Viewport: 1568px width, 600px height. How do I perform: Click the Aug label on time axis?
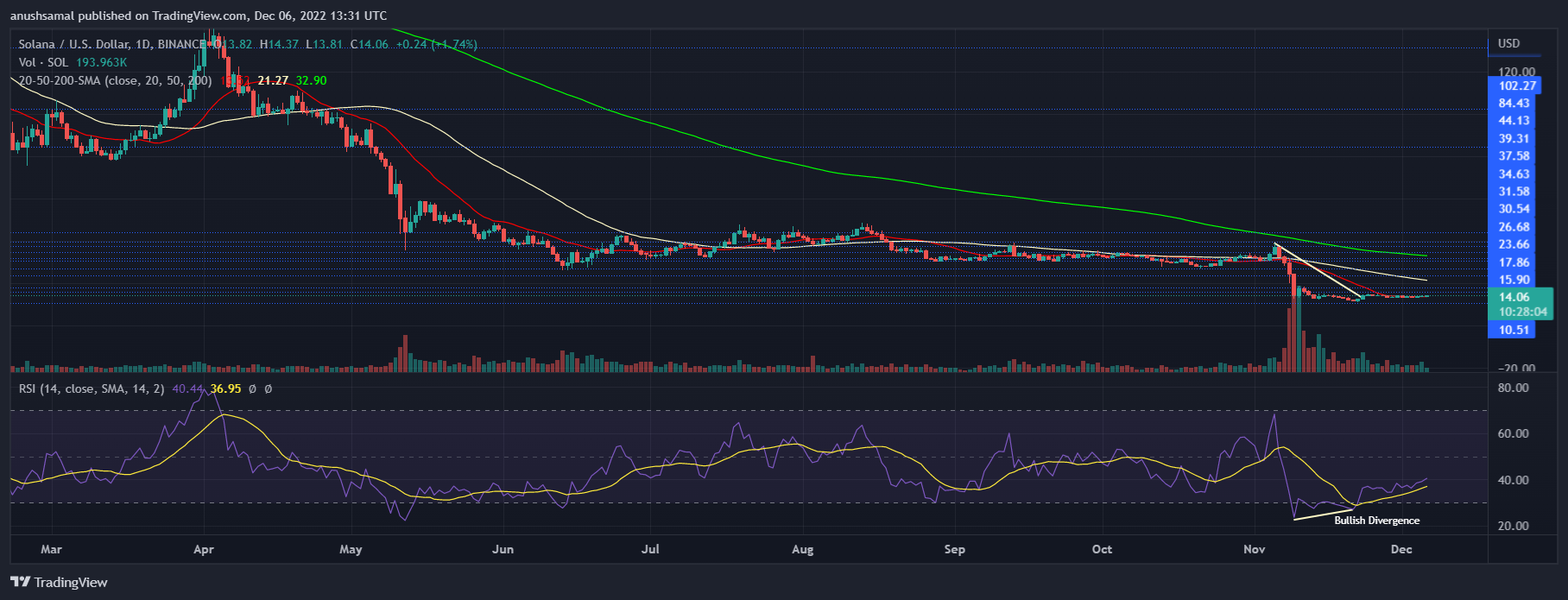[802, 549]
